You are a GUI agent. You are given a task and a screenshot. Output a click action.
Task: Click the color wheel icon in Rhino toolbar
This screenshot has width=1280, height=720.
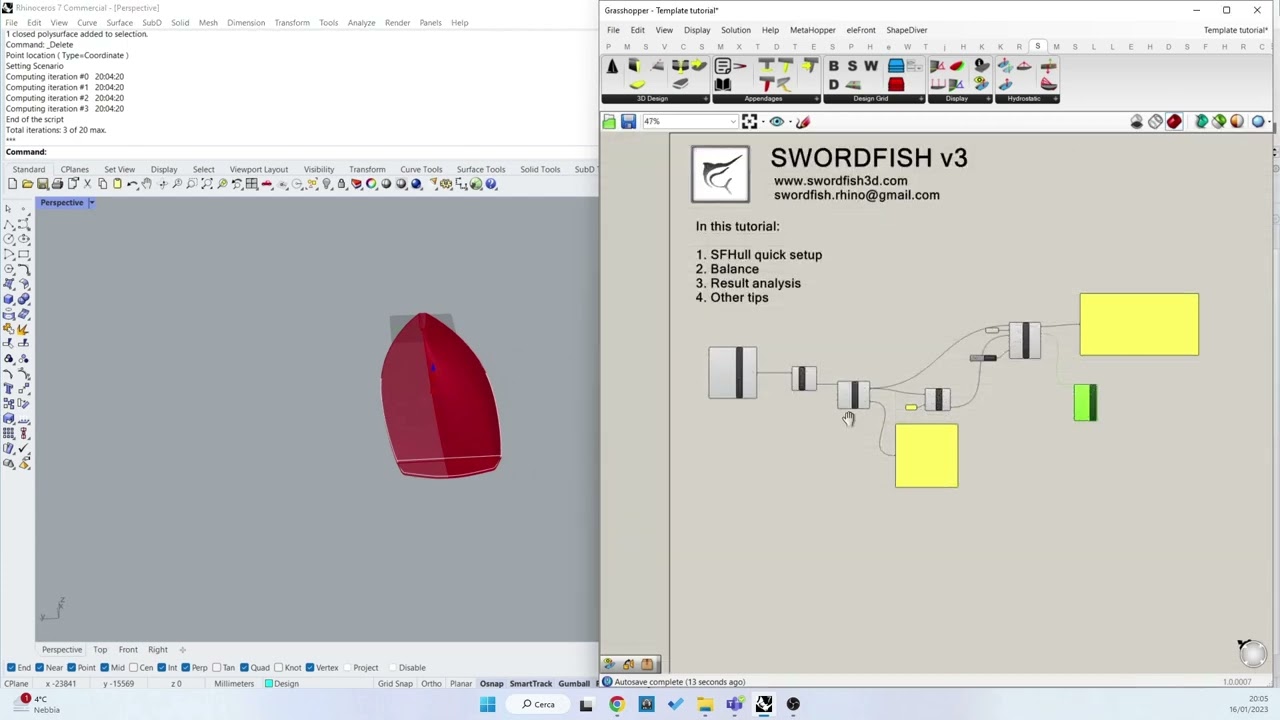click(x=371, y=184)
